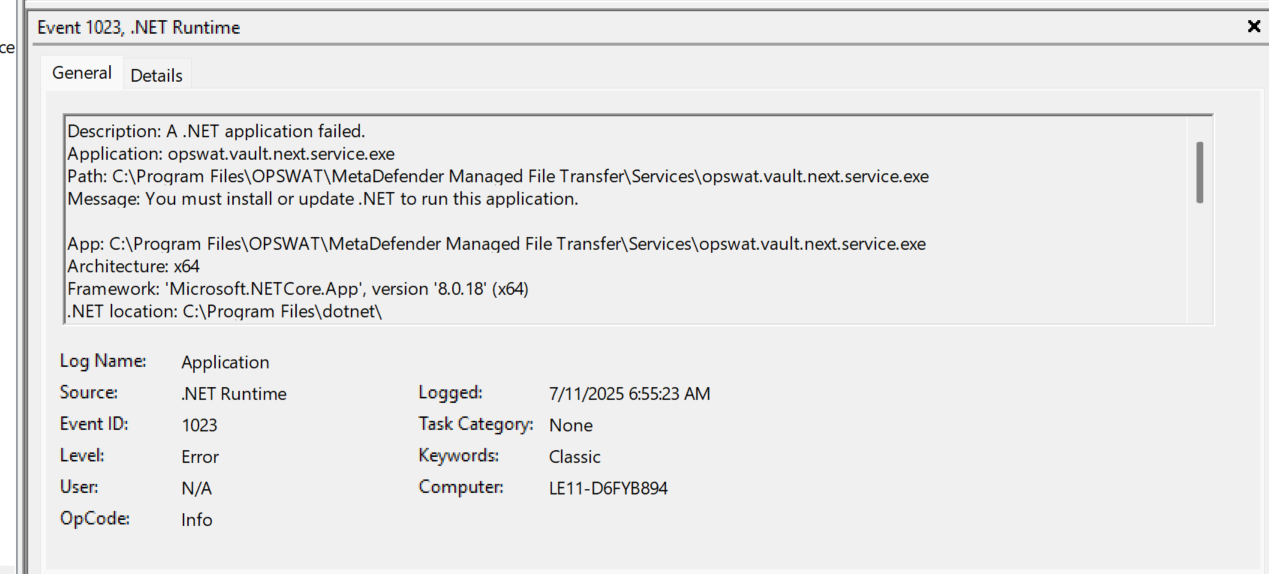Click the 'Application: opswat.vault.next.service.exe' line
The image size is (1269, 574).
(x=231, y=154)
